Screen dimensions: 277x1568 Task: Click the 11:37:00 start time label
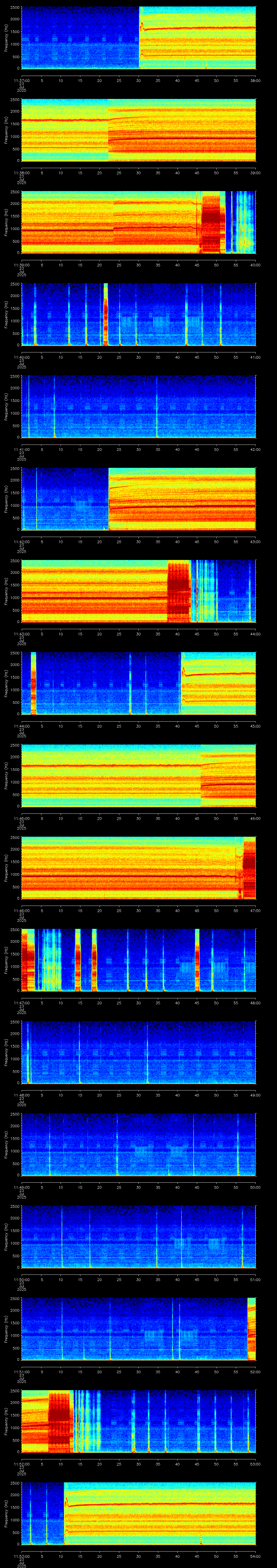coord(21,80)
